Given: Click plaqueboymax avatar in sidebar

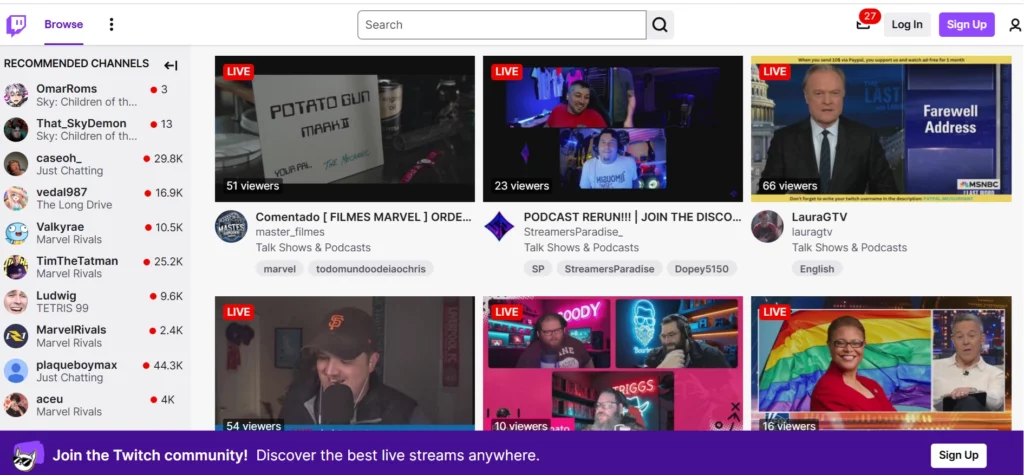Looking at the screenshot, I should pos(16,370).
